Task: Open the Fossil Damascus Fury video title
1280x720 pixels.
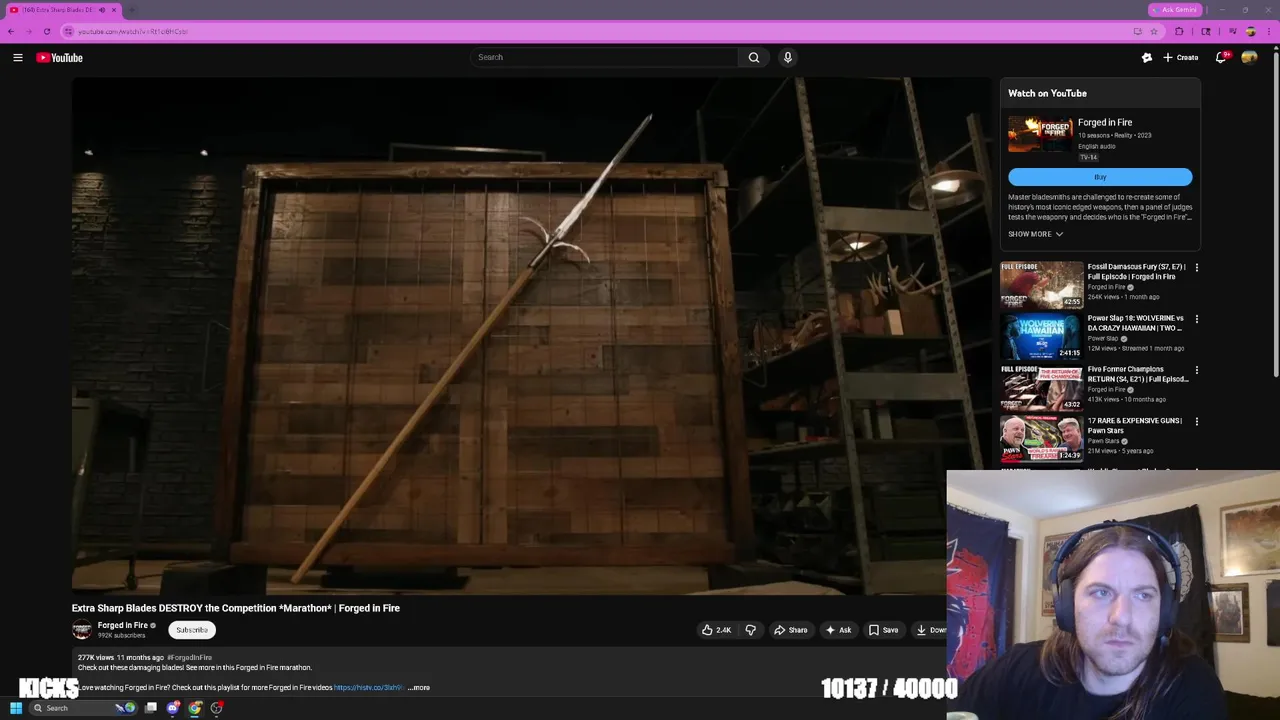Action: click(x=1137, y=271)
